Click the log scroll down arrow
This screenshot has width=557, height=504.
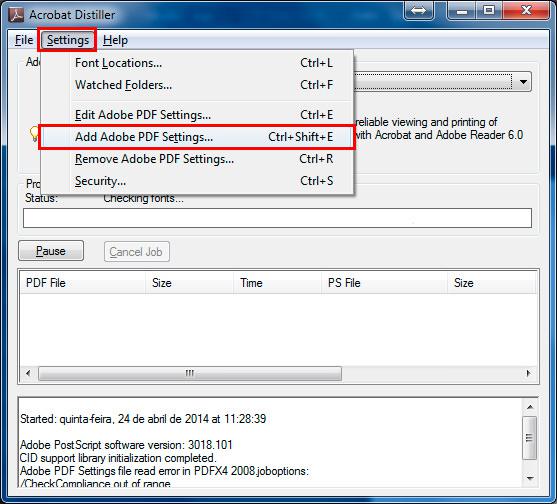530,478
